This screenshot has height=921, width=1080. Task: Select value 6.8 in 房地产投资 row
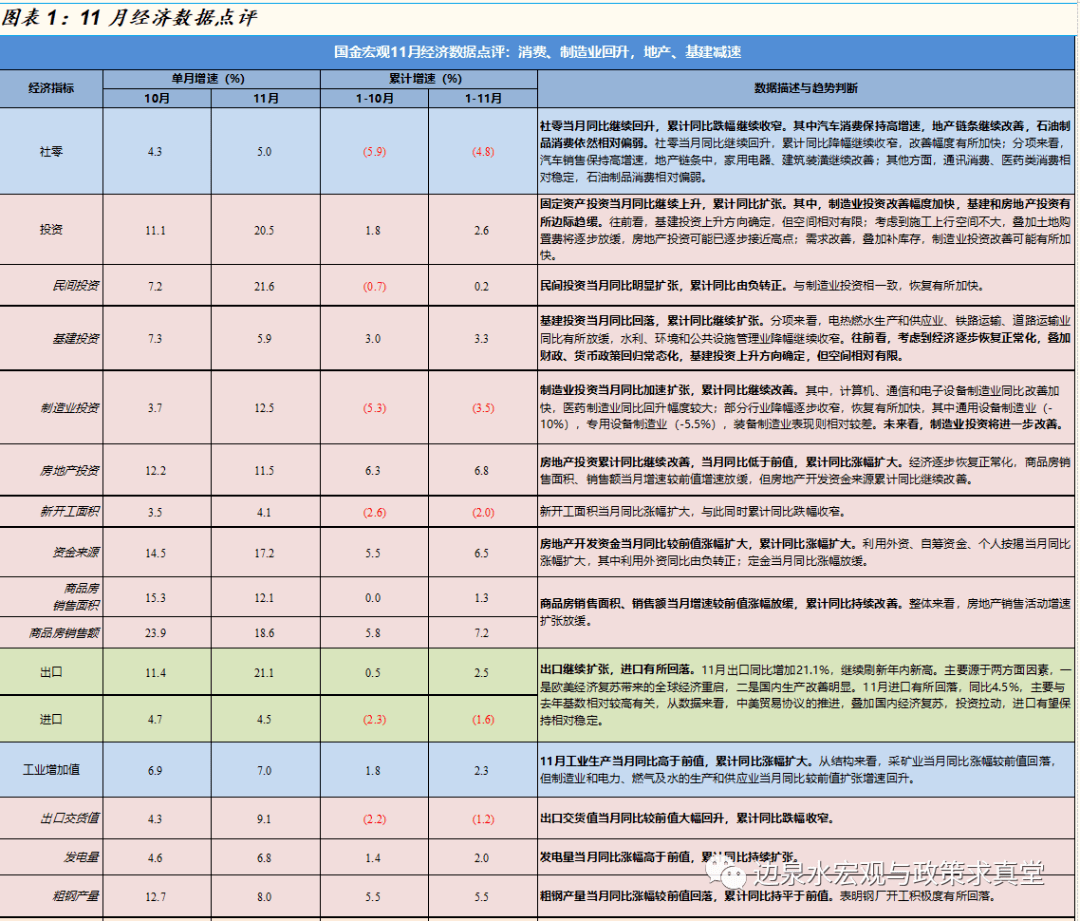click(x=481, y=471)
